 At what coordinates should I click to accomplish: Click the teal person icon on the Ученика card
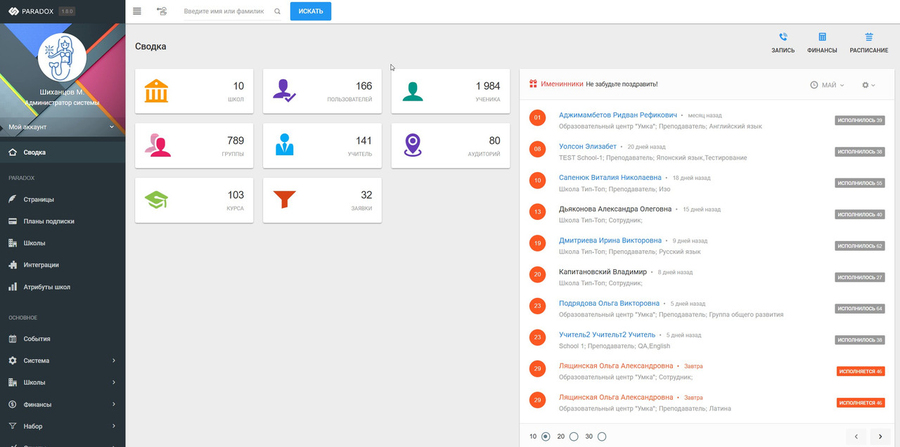click(x=412, y=91)
